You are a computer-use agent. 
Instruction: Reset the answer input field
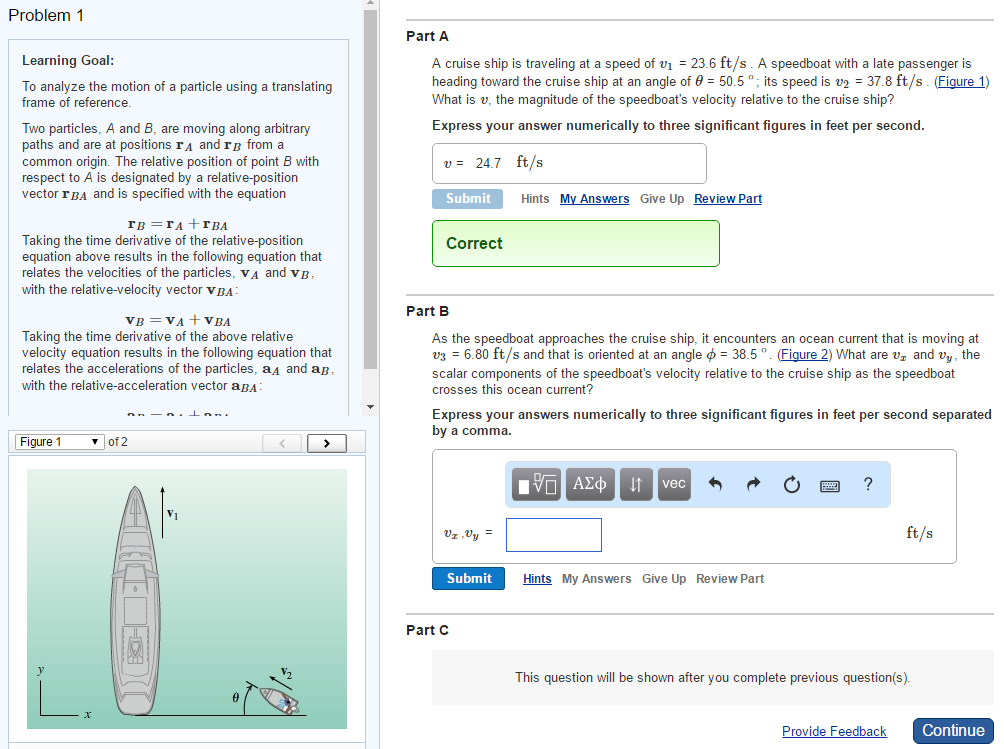pyautogui.click(x=791, y=484)
